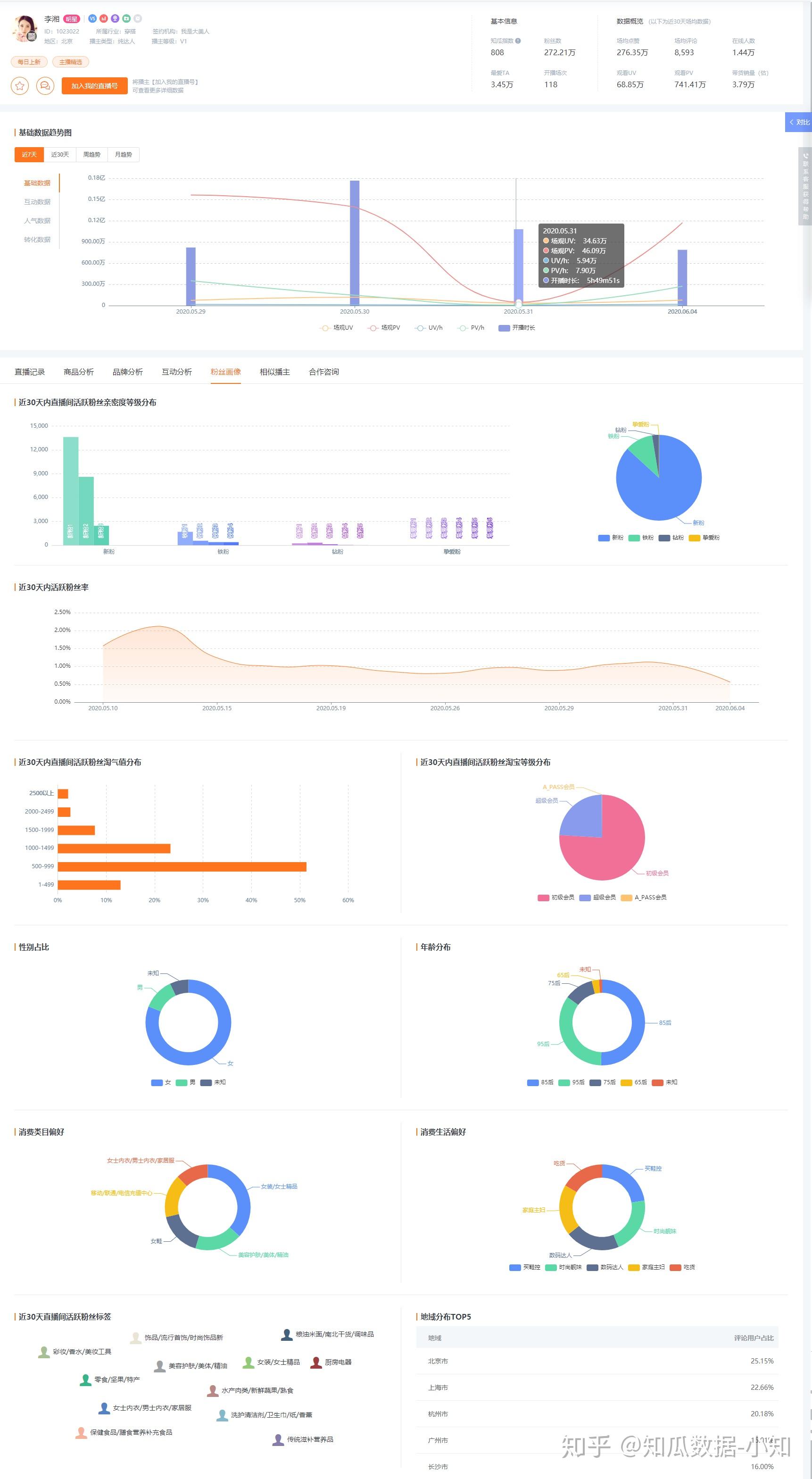Screen dimensions: 812x1479
Task: Switch the trend chart to 月趋势
Action: [x=124, y=154]
